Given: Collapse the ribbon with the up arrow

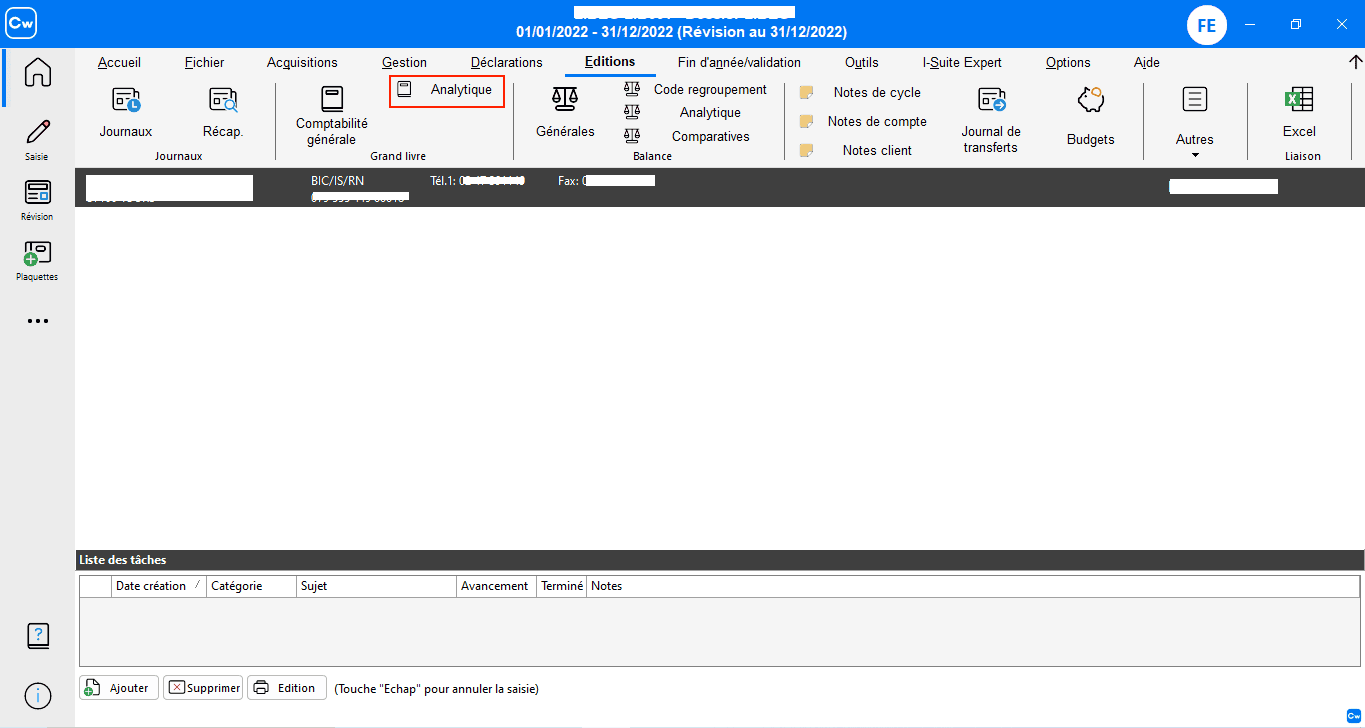Looking at the screenshot, I should [x=1355, y=62].
